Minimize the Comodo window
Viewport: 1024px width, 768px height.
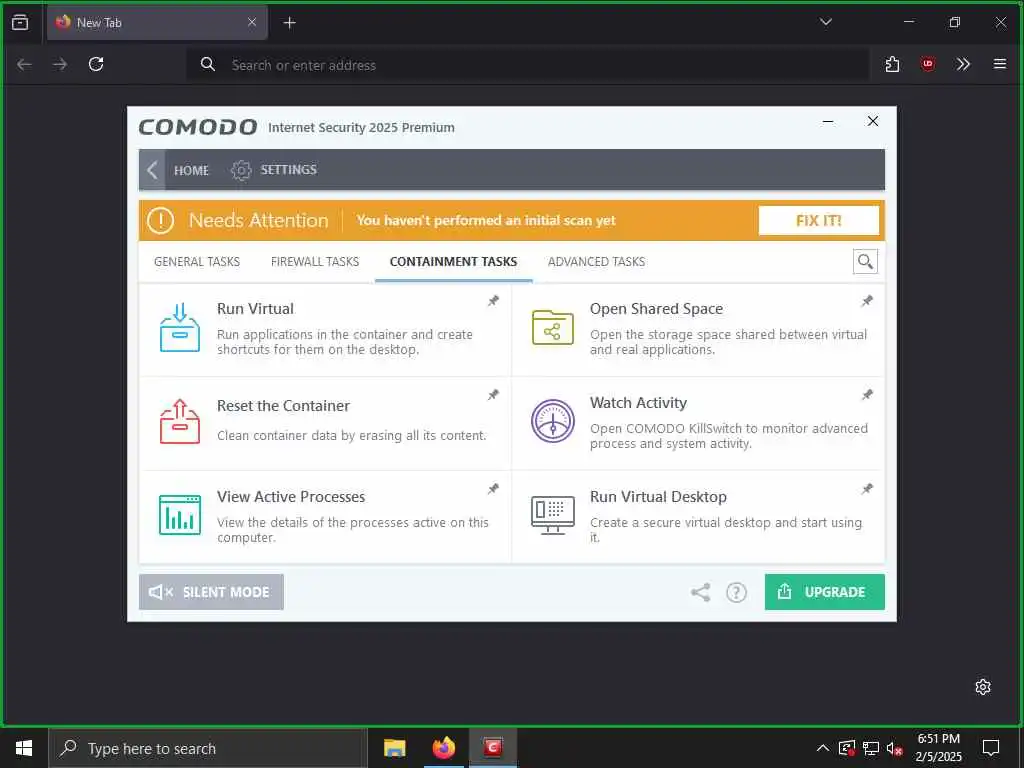point(827,121)
